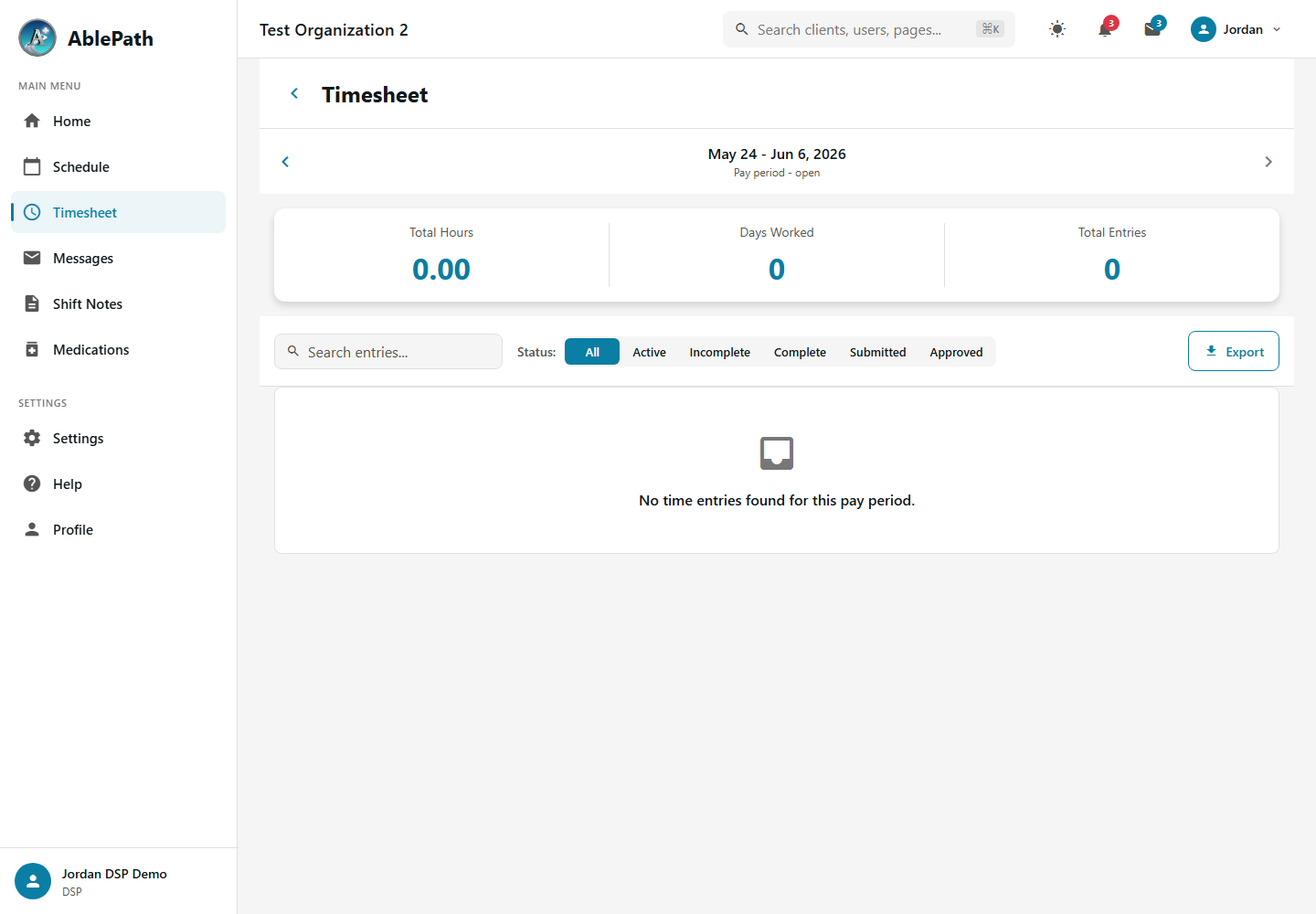
Task: Go to next pay period
Action: pyautogui.click(x=1268, y=162)
